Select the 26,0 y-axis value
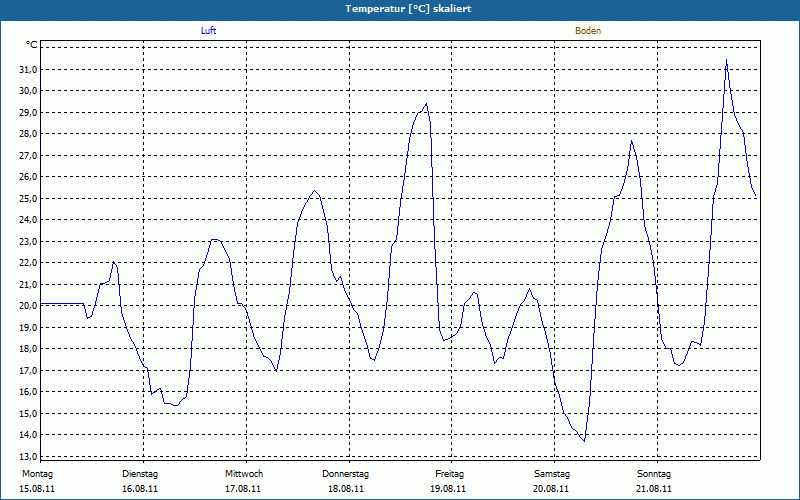Image resolution: width=800 pixels, height=500 pixels. (29, 177)
